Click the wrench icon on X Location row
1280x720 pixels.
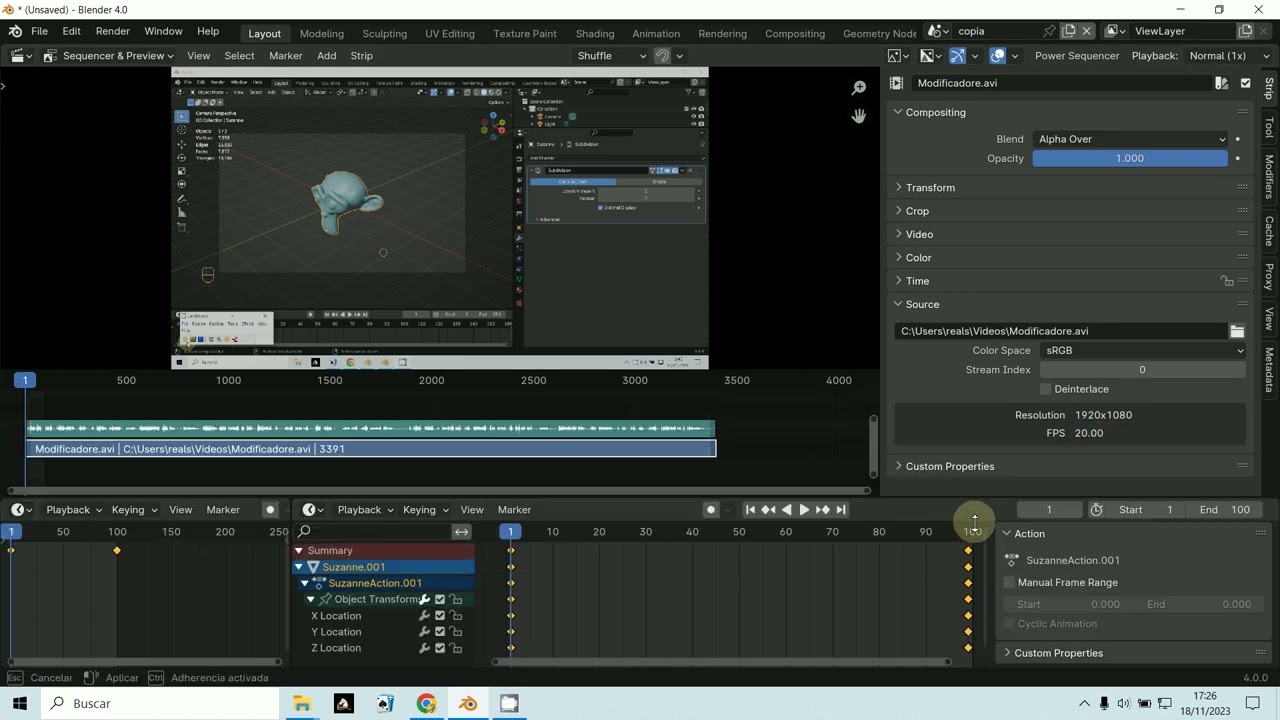coord(424,616)
